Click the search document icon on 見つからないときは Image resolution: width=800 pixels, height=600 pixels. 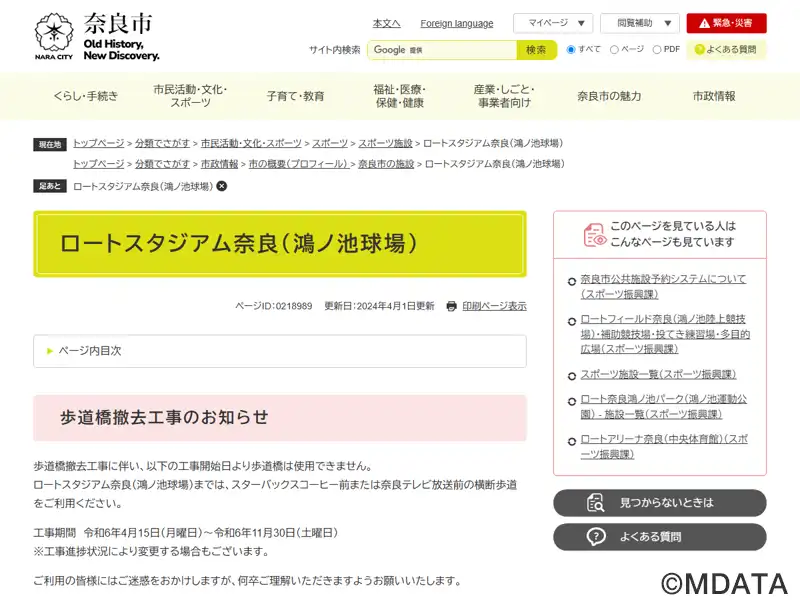[x=595, y=503]
